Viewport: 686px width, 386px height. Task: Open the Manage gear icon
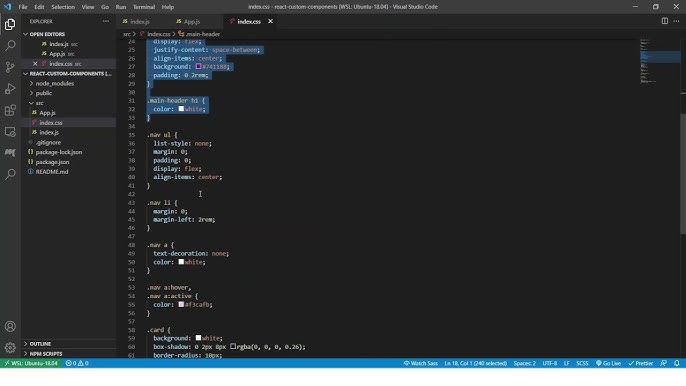click(x=10, y=347)
